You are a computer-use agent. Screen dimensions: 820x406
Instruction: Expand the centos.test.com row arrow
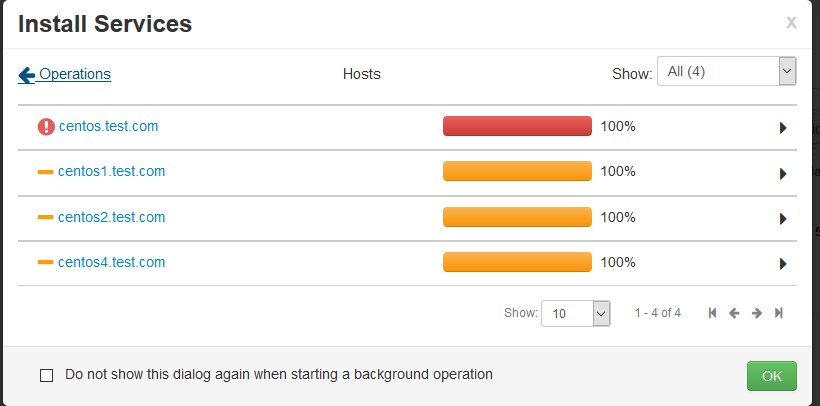tap(783, 128)
